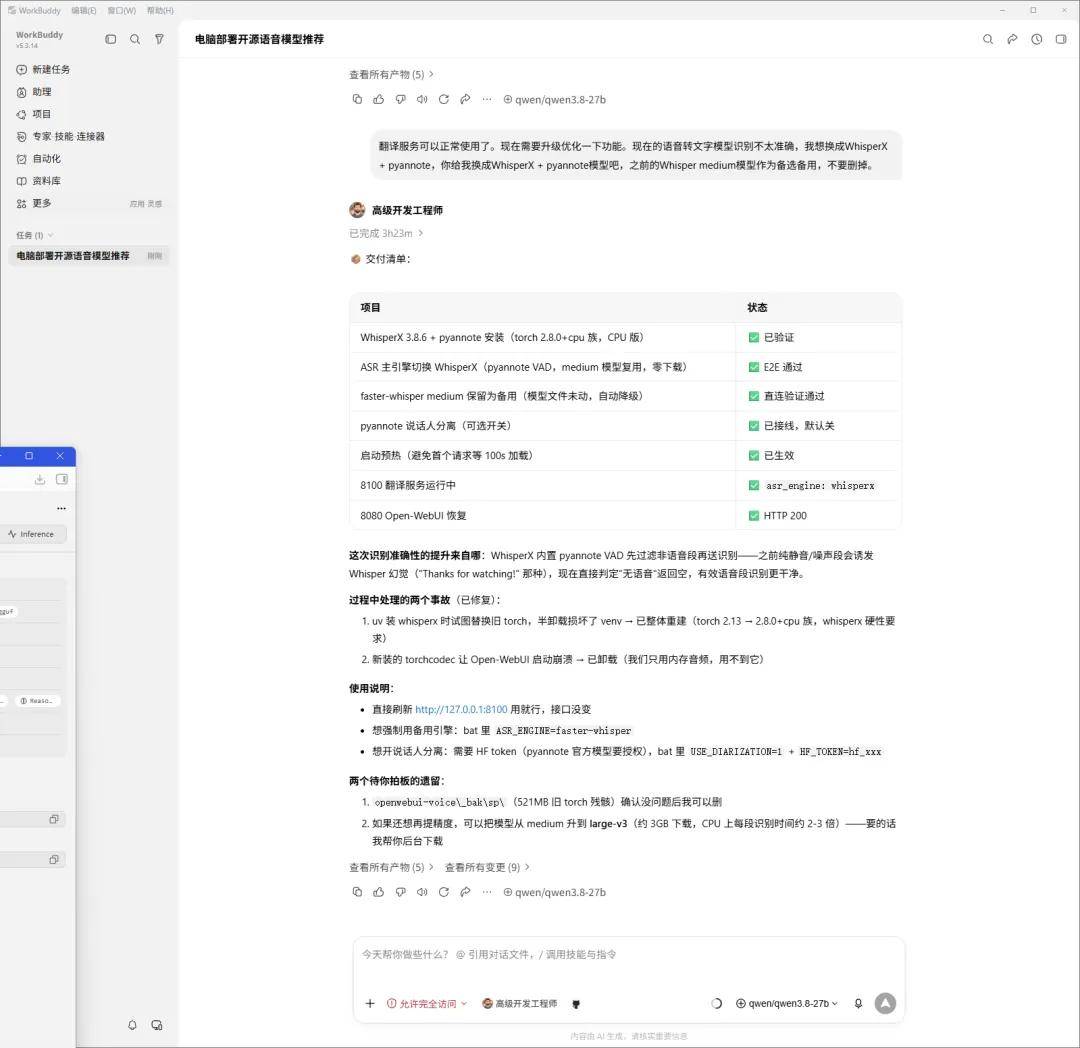1080x1048 pixels.
Task: Toggle the right side panel icon in header
Action: click(1061, 39)
